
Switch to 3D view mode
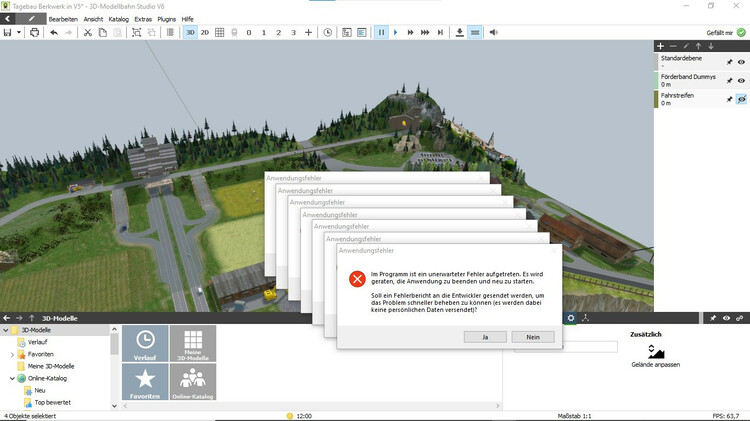click(190, 33)
